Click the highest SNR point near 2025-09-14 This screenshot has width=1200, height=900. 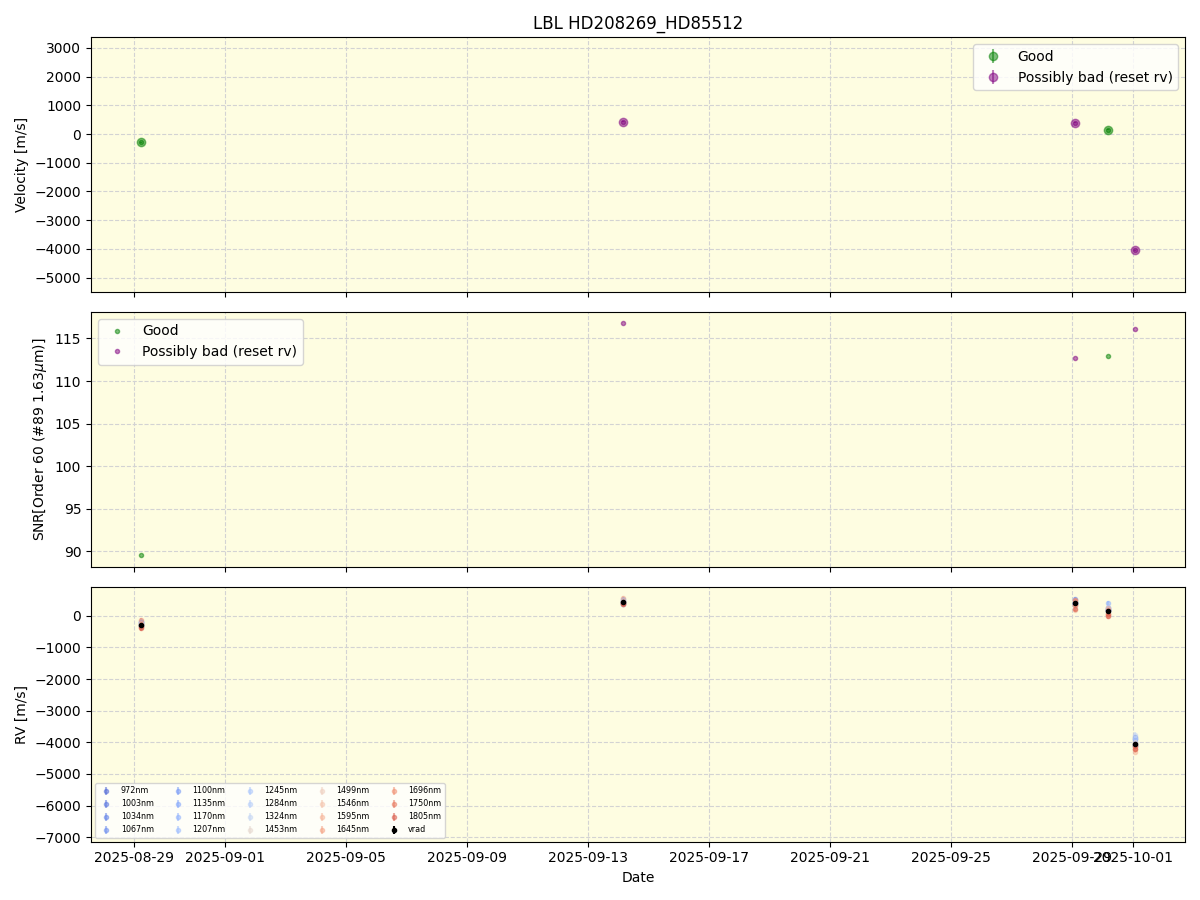pyautogui.click(x=623, y=323)
